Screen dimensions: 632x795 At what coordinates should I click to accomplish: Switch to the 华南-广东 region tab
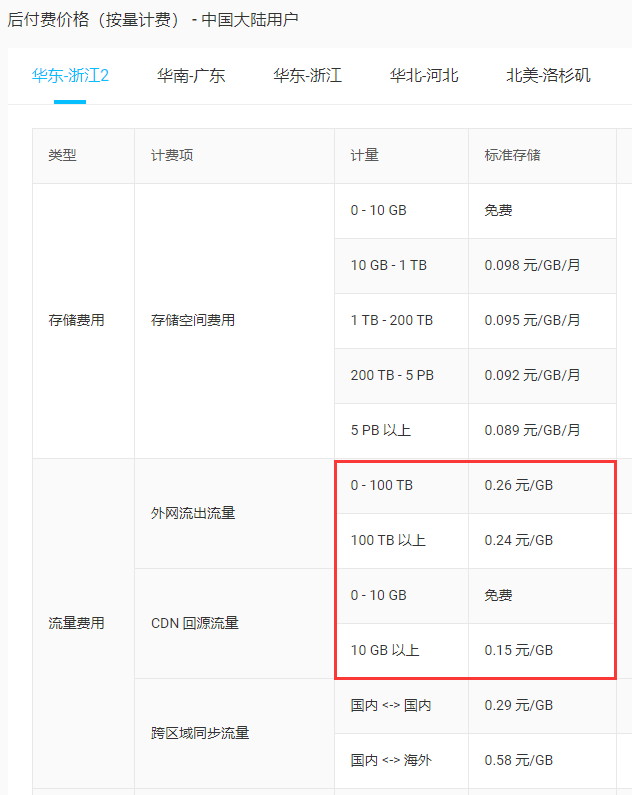pyautogui.click(x=191, y=75)
